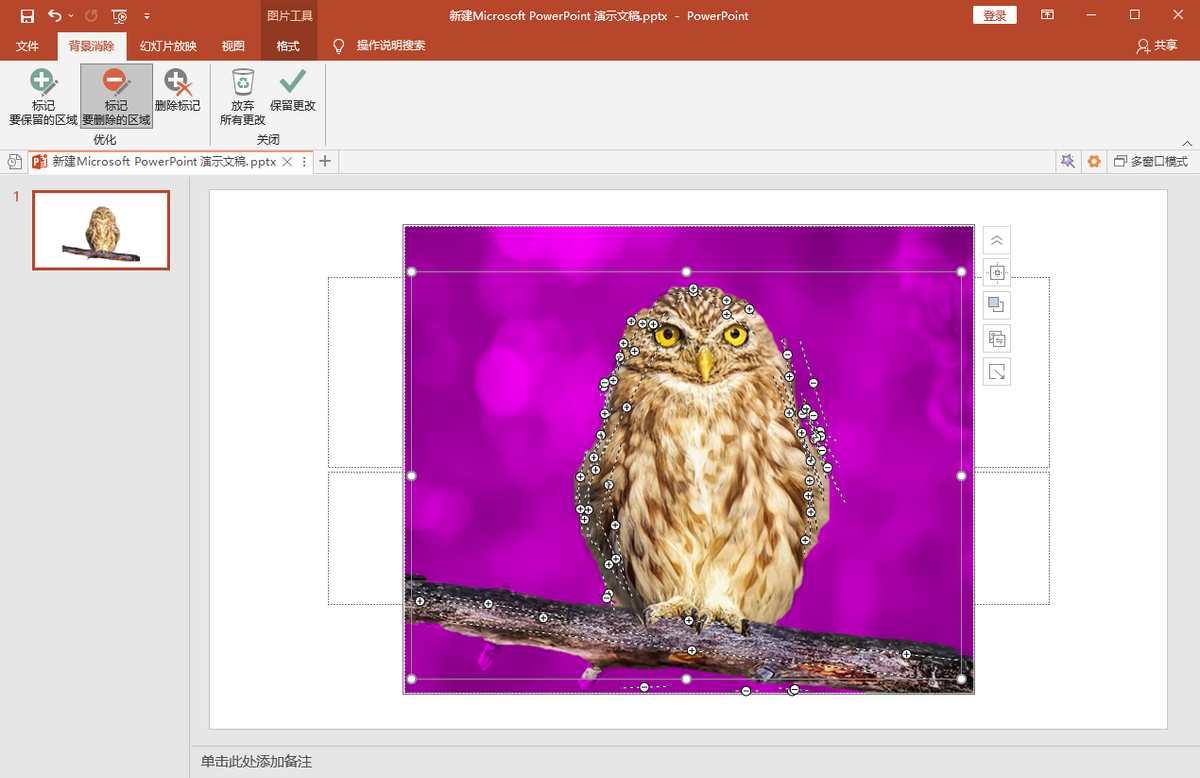
Task: Click the 共享 (Share) button
Action: [1157, 46]
